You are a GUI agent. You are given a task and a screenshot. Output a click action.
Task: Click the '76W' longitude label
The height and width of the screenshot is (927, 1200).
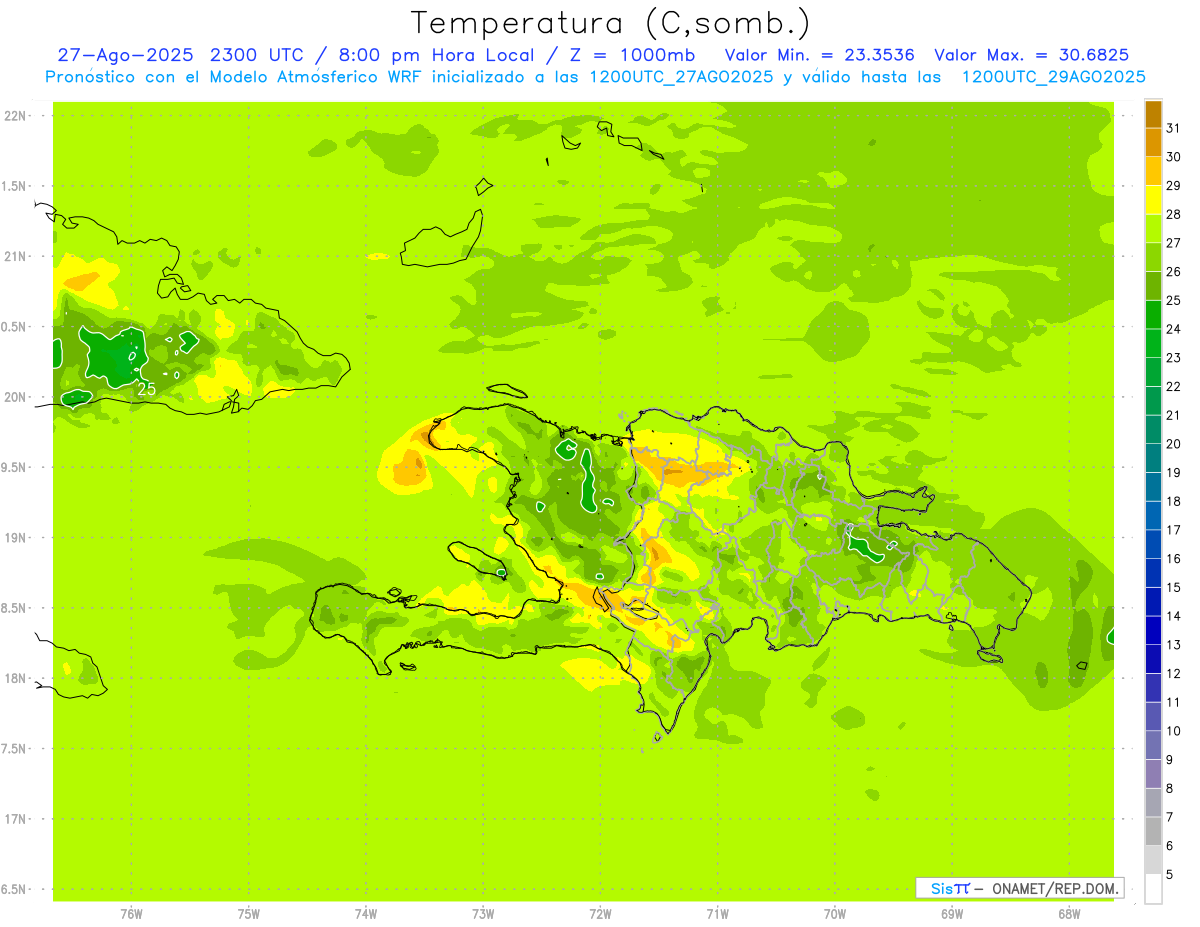131,912
